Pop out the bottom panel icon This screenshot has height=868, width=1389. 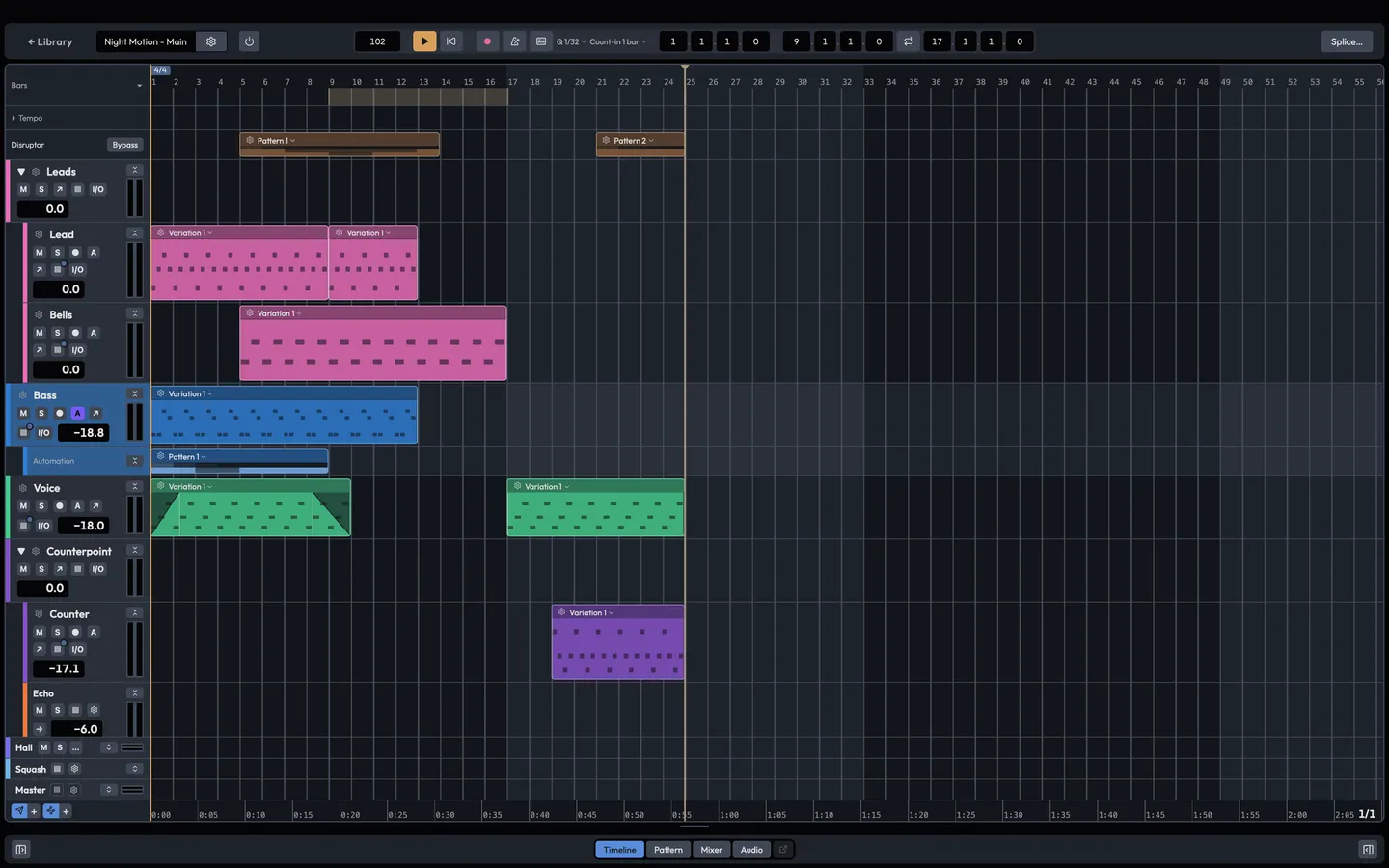pyautogui.click(x=783, y=850)
